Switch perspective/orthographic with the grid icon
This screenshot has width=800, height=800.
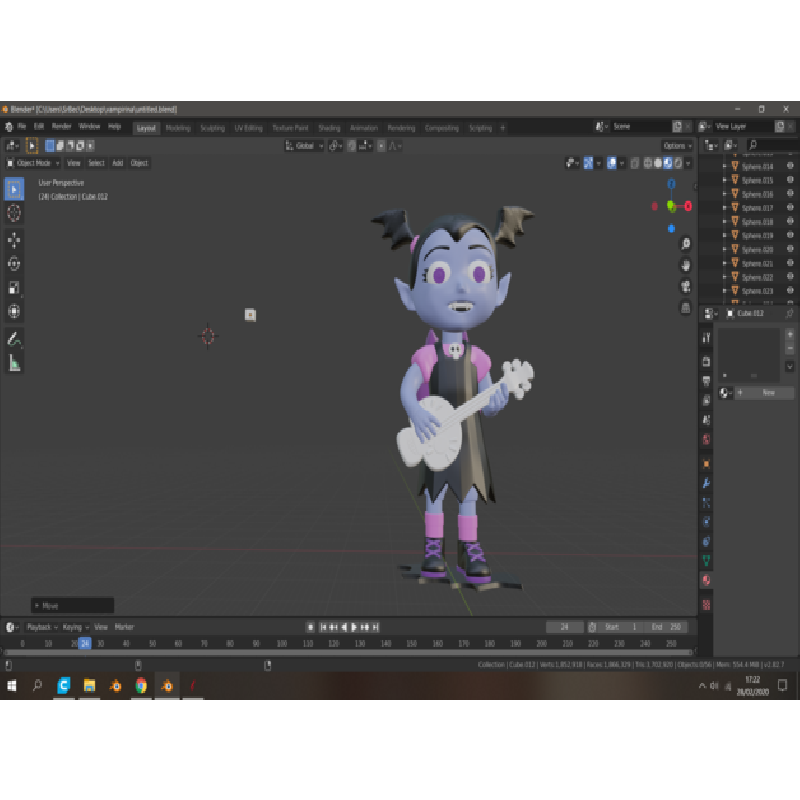click(x=686, y=308)
